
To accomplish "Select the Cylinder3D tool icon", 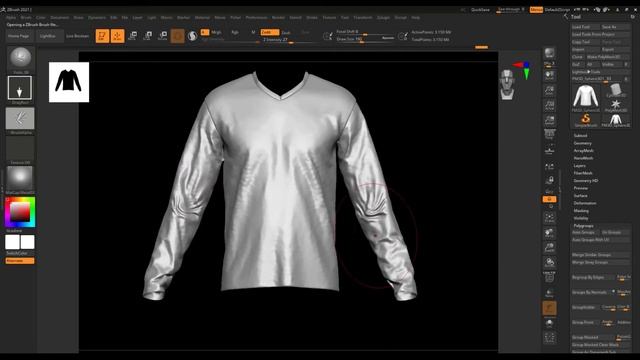I will click(x=616, y=90).
